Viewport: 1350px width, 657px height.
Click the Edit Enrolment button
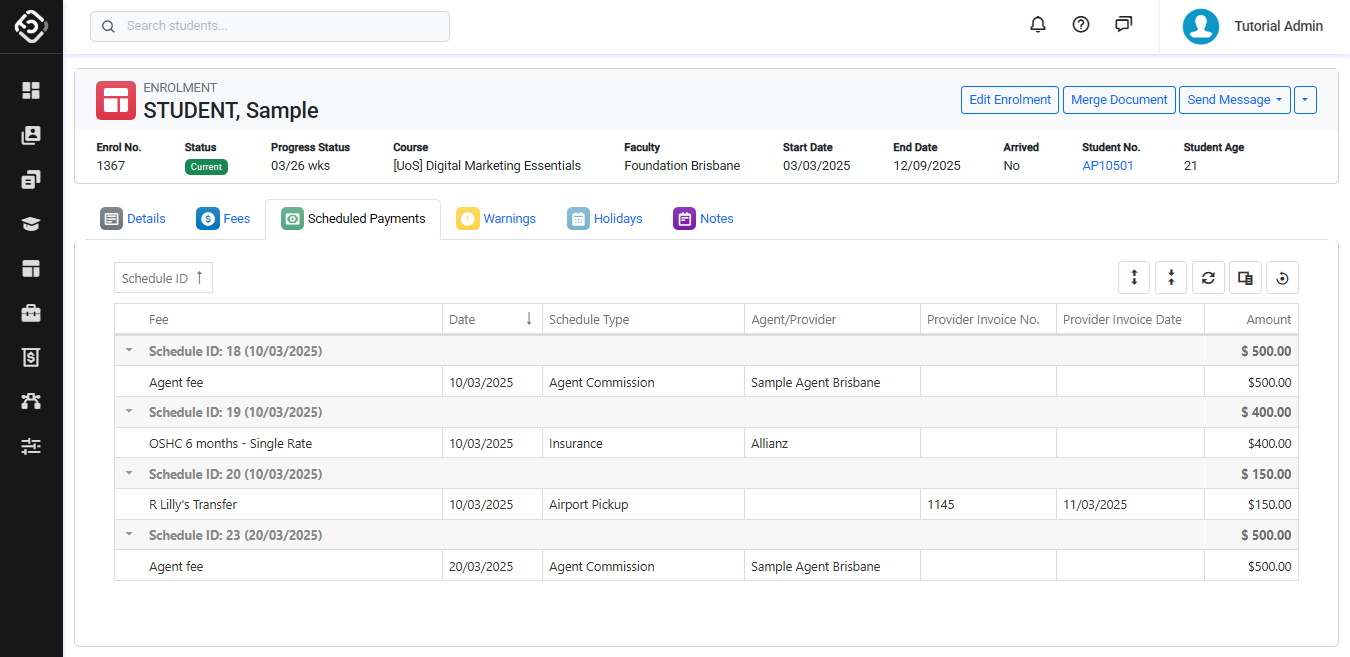tap(1010, 100)
